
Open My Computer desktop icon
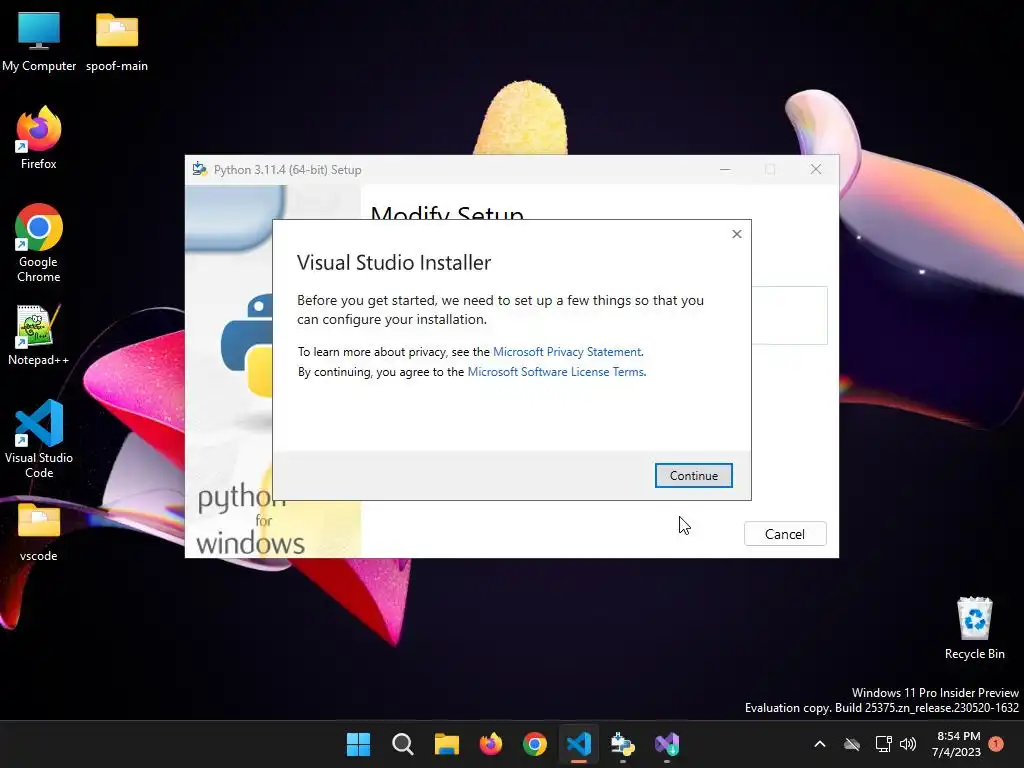39,41
